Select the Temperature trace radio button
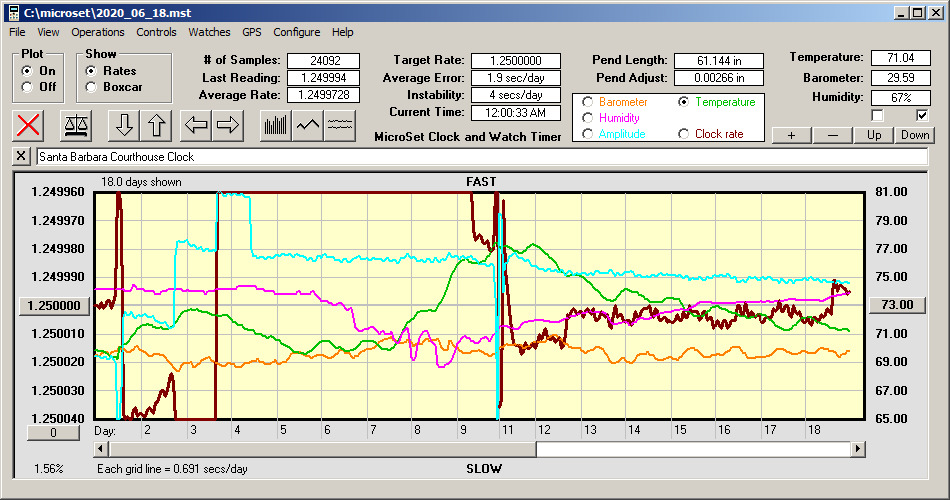The width and height of the screenshot is (950, 500). point(683,102)
